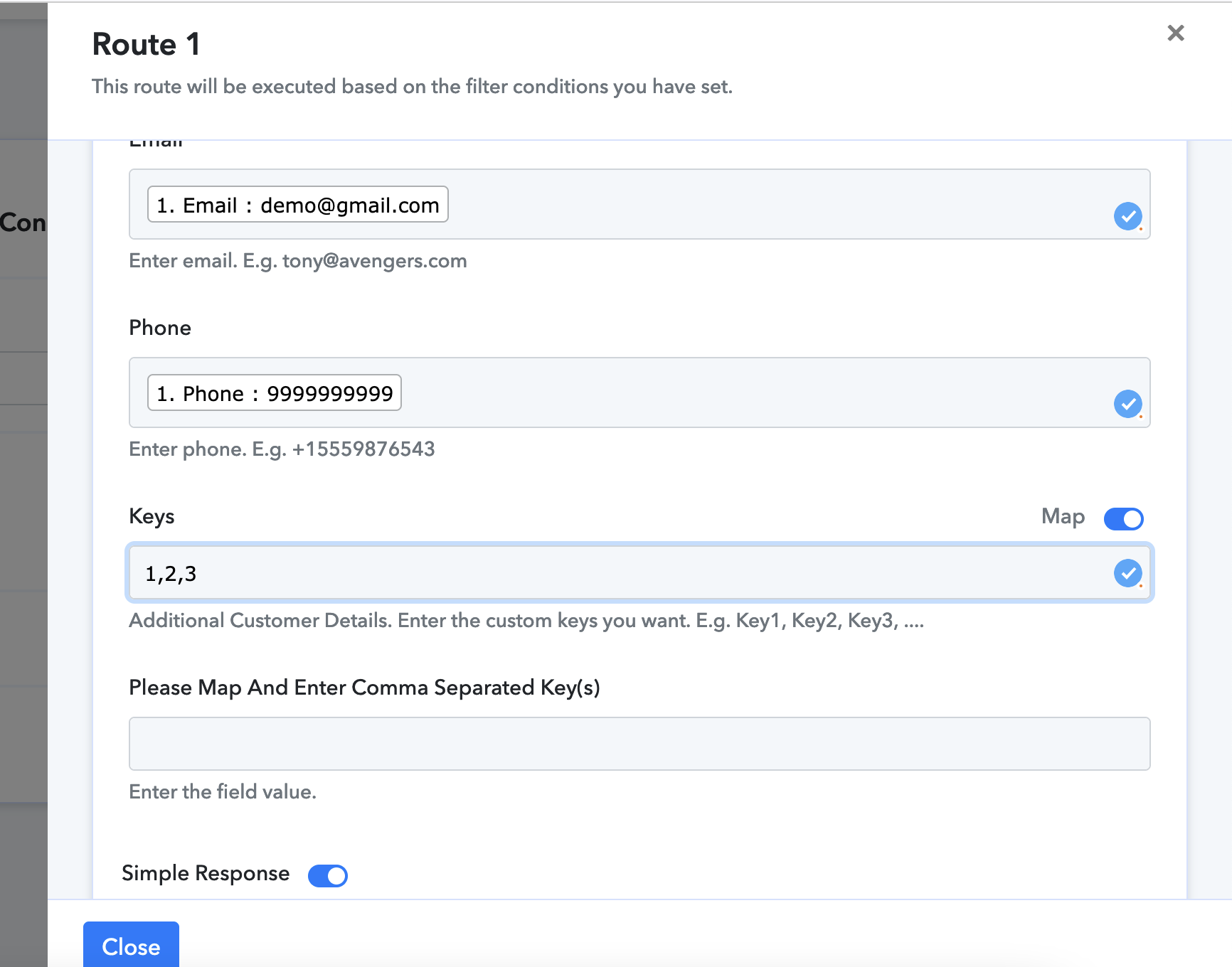Click the blue checkmark icon in the Email field

coord(1128,216)
